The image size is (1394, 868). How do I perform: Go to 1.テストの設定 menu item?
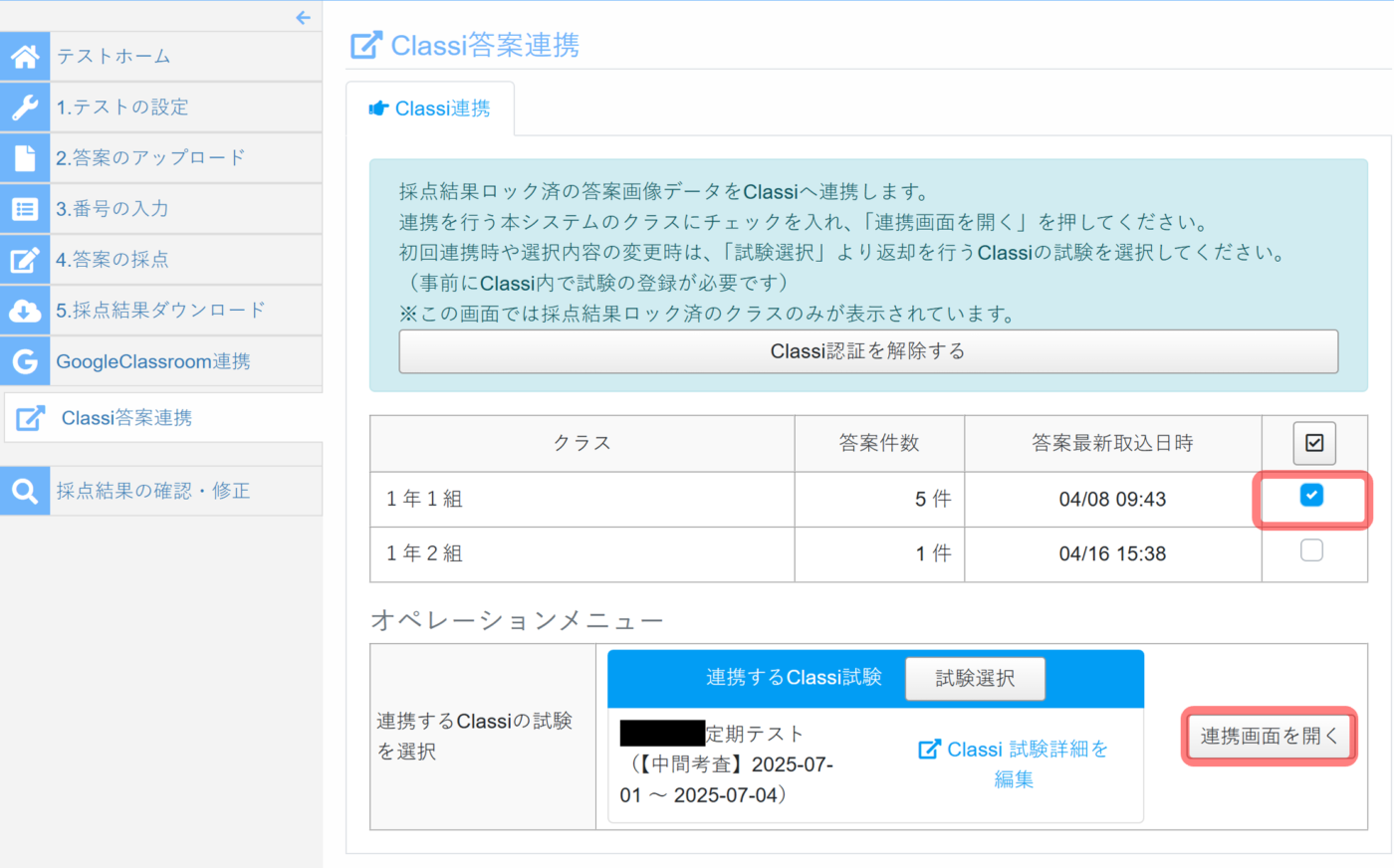tap(161, 108)
